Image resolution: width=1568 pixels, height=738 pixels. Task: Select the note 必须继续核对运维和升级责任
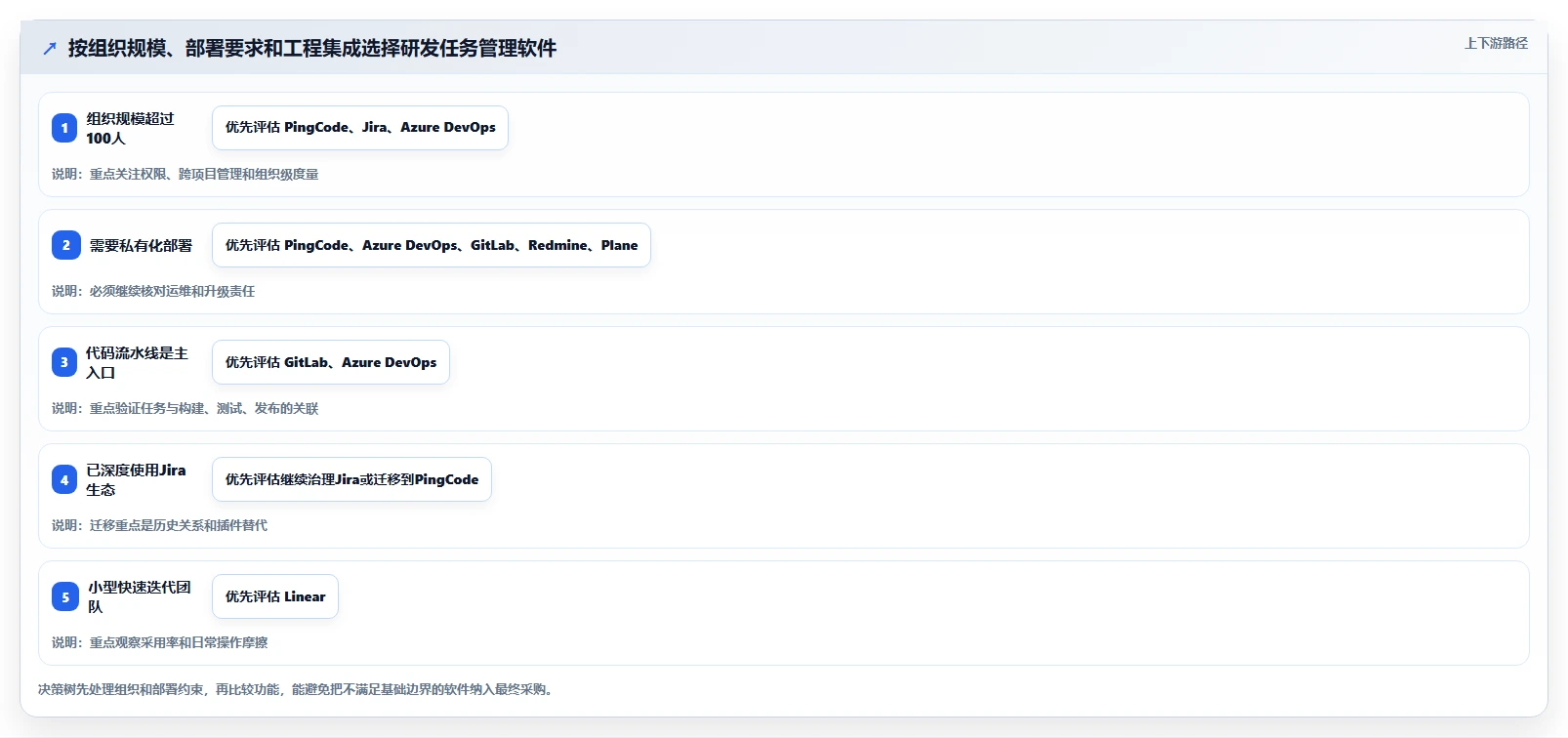click(x=172, y=291)
